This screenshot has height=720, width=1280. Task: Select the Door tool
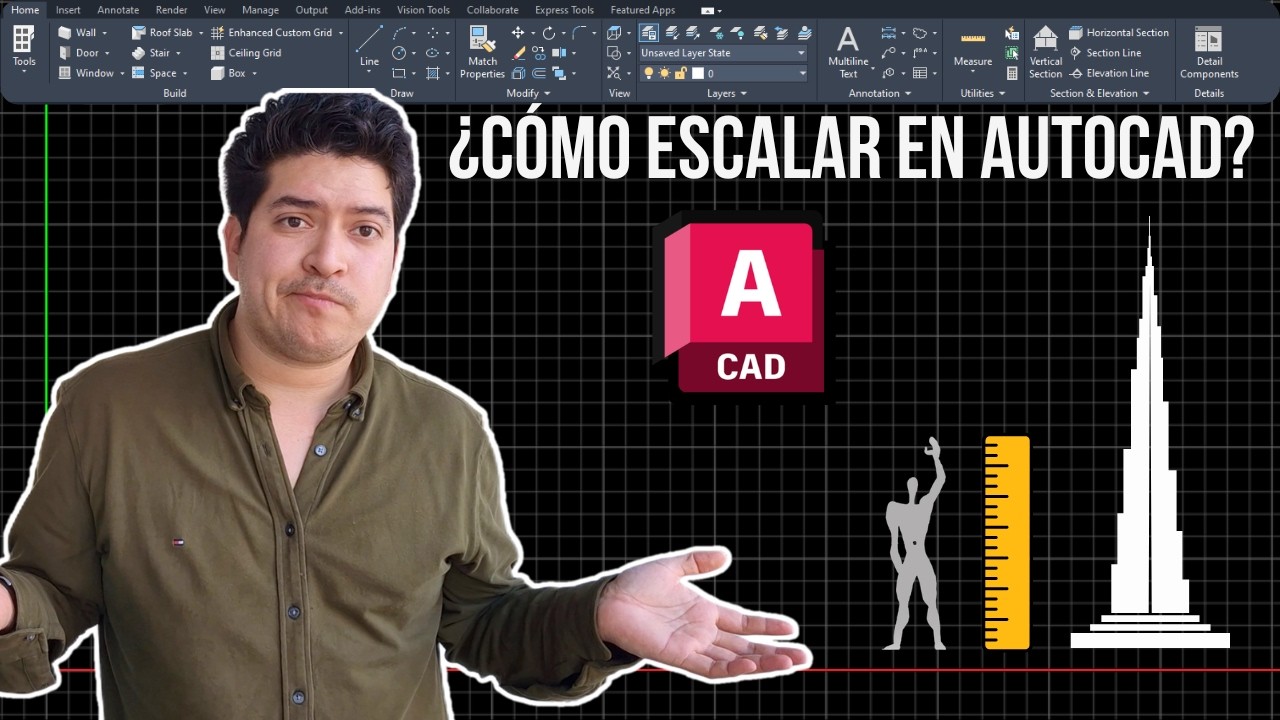click(78, 53)
